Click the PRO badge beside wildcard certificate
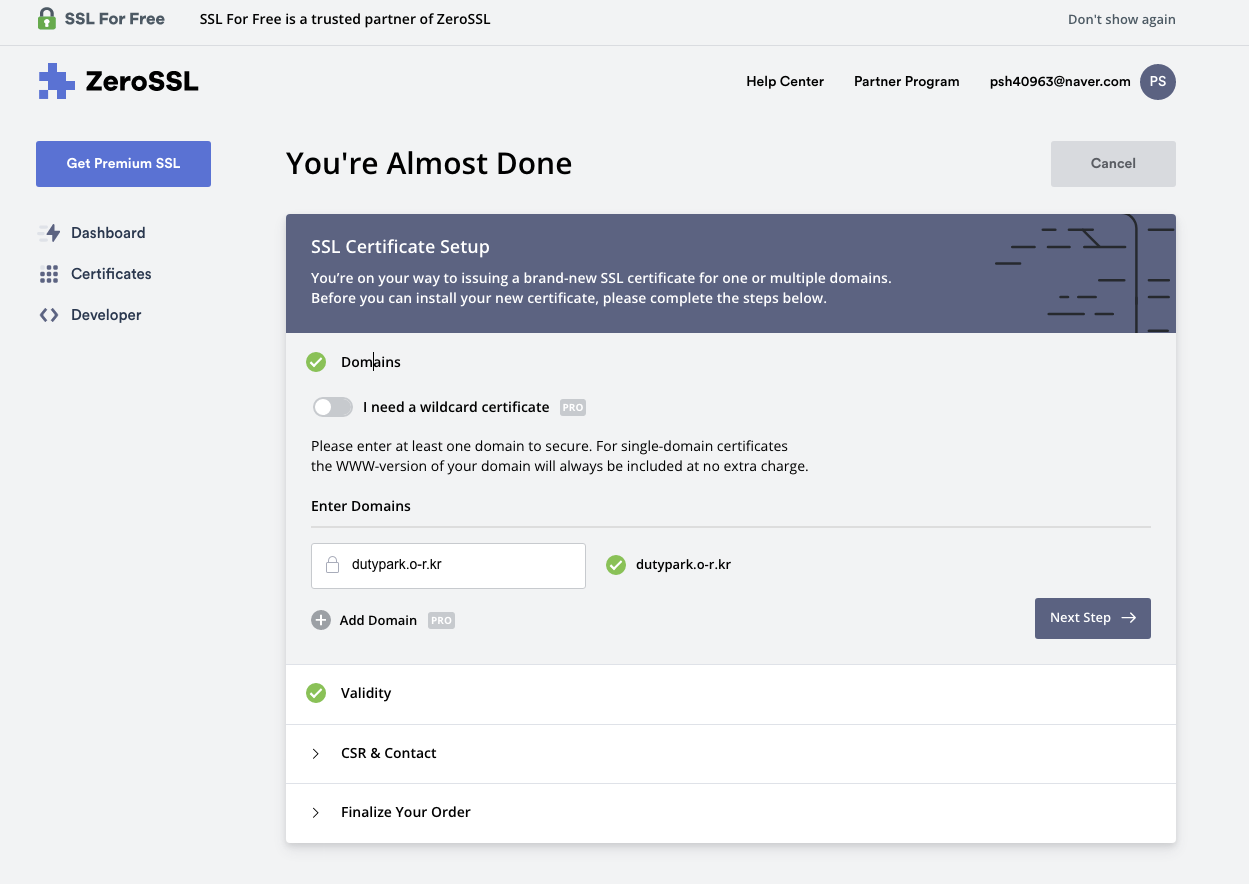 [x=573, y=407]
